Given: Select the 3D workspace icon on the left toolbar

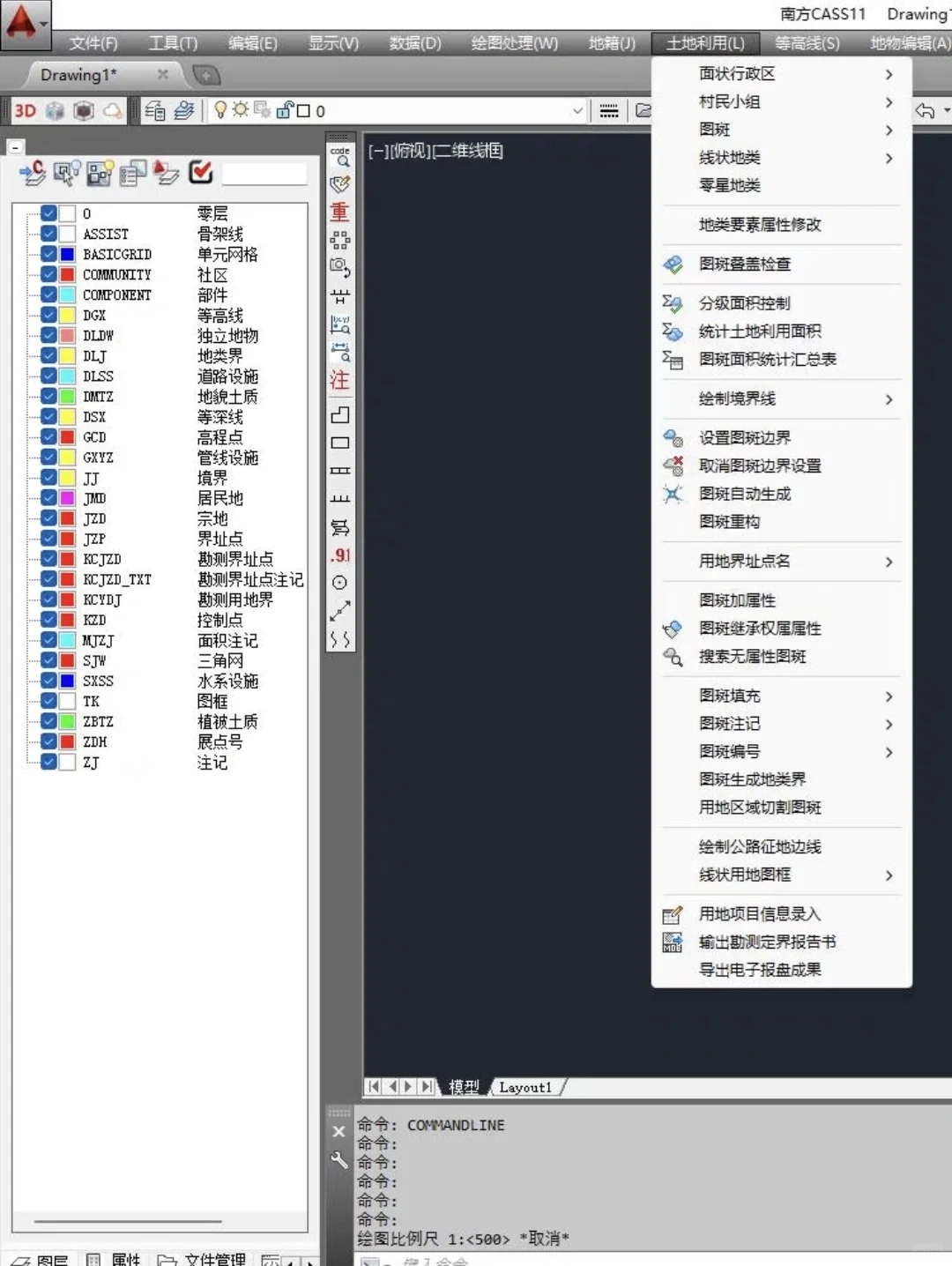Looking at the screenshot, I should point(24,110).
